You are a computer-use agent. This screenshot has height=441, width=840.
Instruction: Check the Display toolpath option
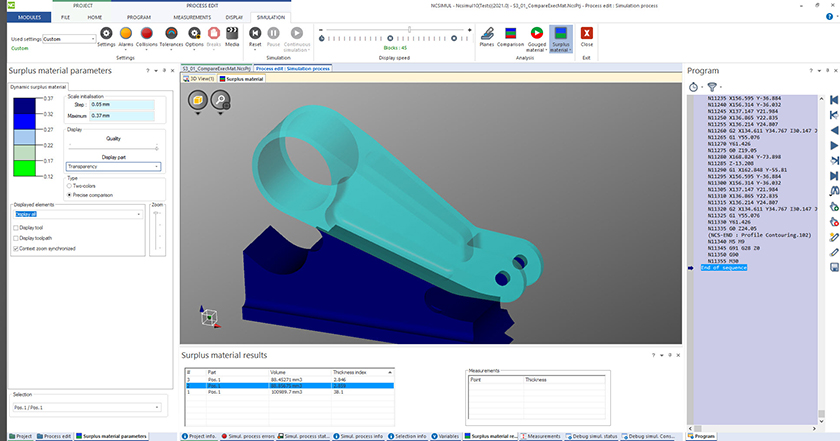pos(15,238)
